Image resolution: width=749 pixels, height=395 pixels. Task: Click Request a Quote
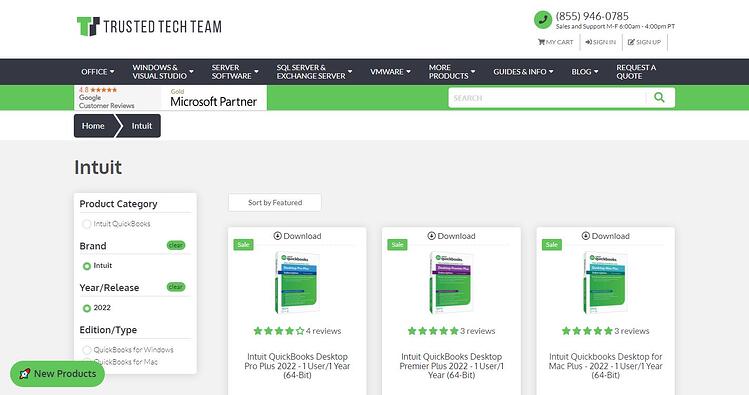(636, 72)
